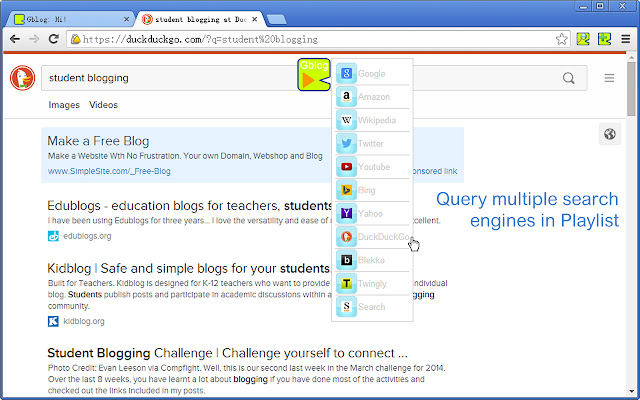Click the Yahoo icon in the playlist
Image resolution: width=640 pixels, height=400 pixels.
coord(346,213)
